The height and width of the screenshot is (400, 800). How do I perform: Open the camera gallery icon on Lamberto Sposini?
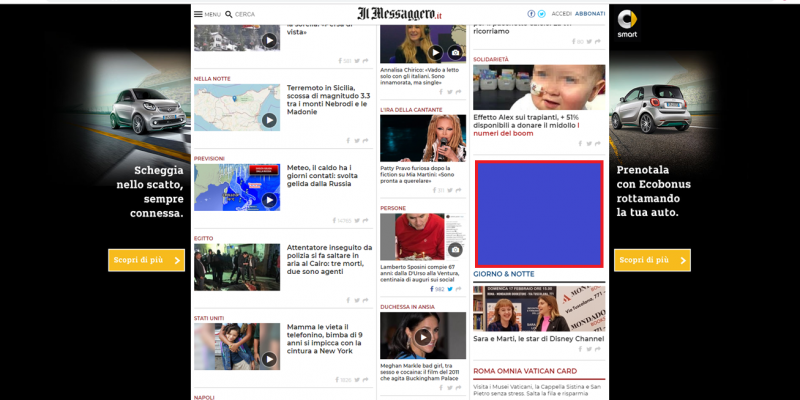coord(455,250)
